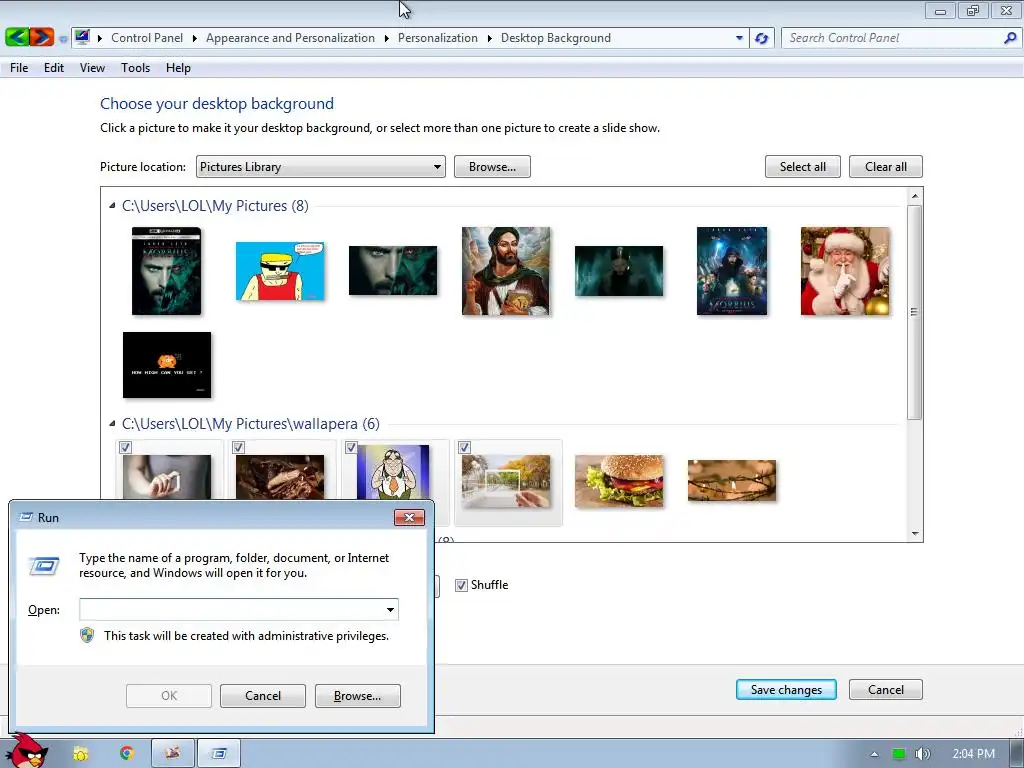Click Select all button
The width and height of the screenshot is (1024, 768).
(803, 167)
